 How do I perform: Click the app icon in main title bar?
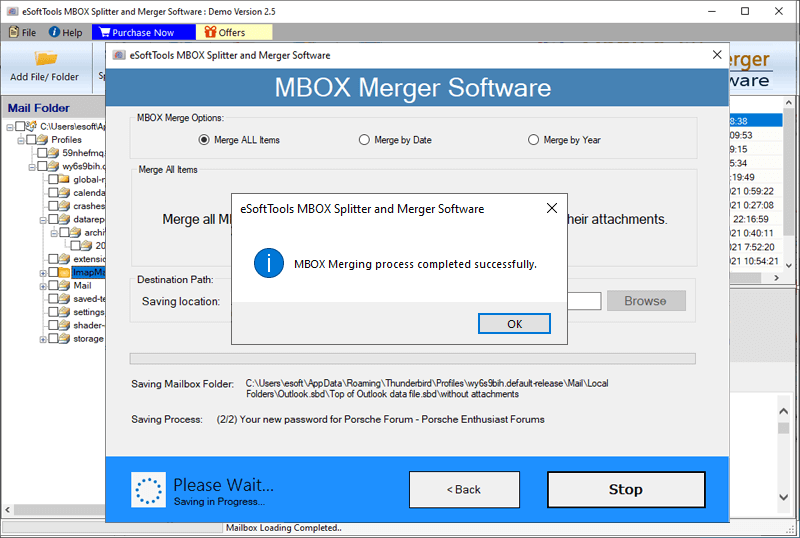click(12, 11)
